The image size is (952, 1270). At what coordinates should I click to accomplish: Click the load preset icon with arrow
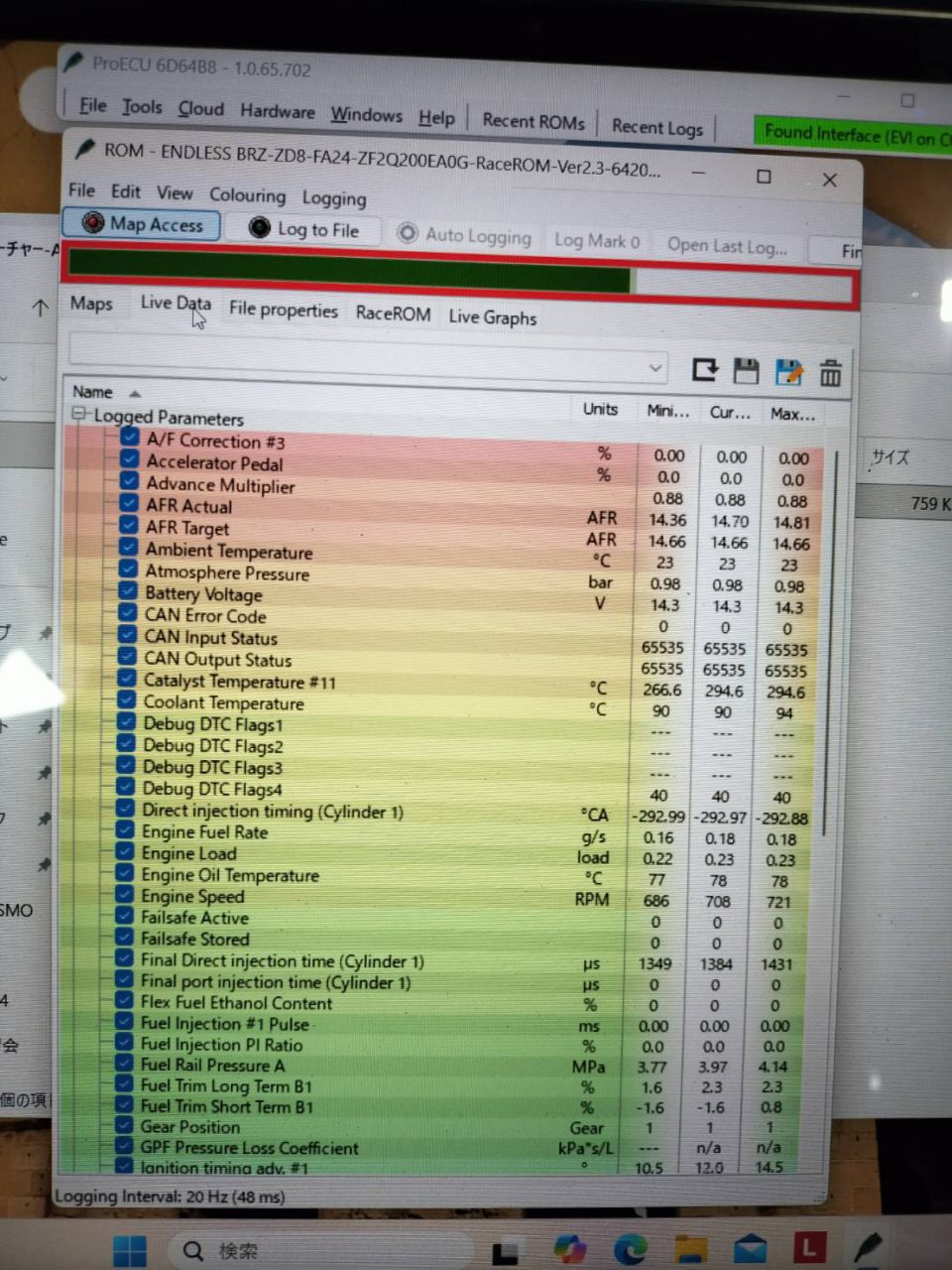(705, 370)
